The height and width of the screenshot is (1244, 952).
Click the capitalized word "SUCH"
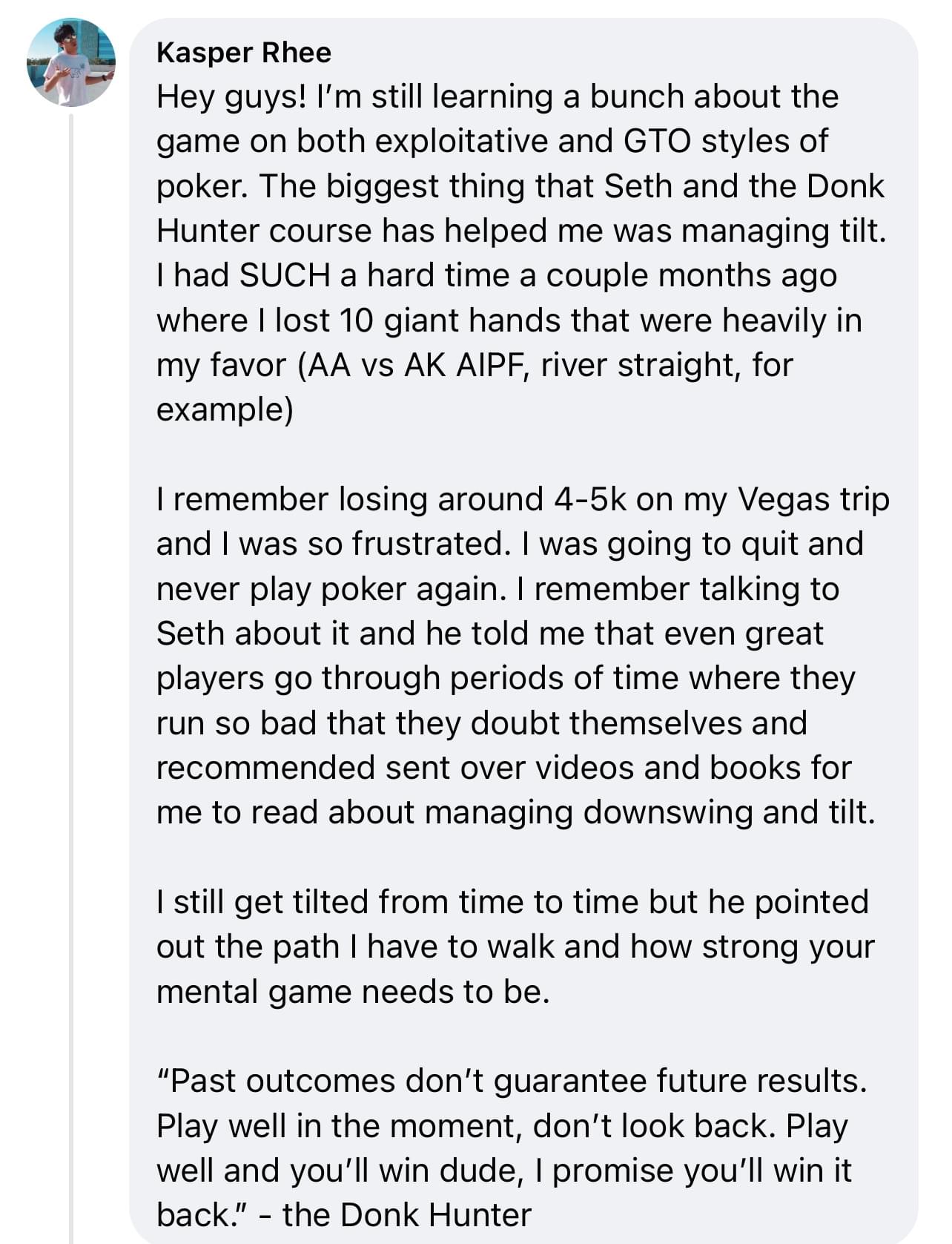pyautogui.click(x=284, y=276)
